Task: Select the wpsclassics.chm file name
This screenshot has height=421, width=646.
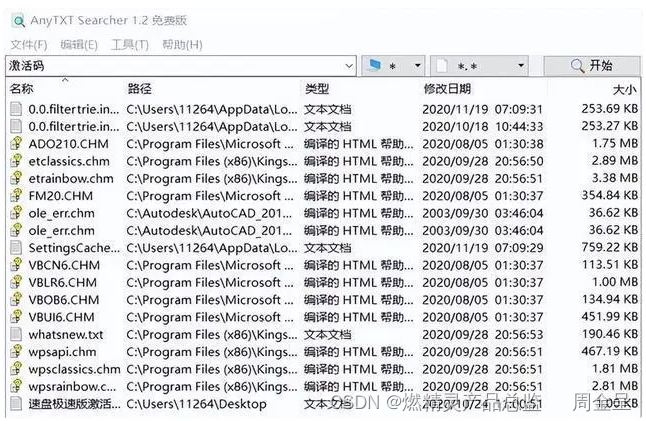Action: 75,369
